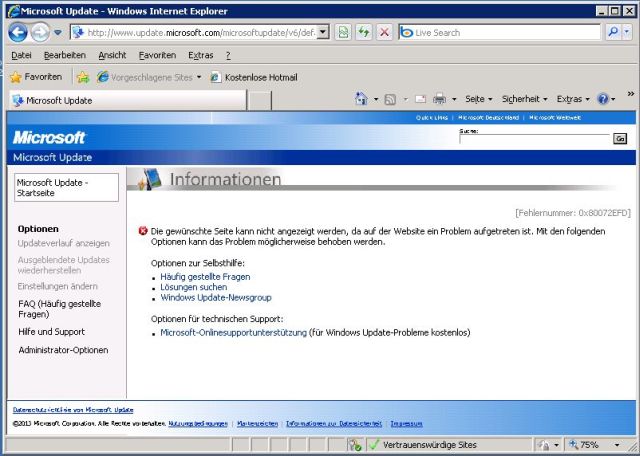Follow the Häufig gestellte Fragen link
Screen dimensions: 640x456
pos(205,277)
